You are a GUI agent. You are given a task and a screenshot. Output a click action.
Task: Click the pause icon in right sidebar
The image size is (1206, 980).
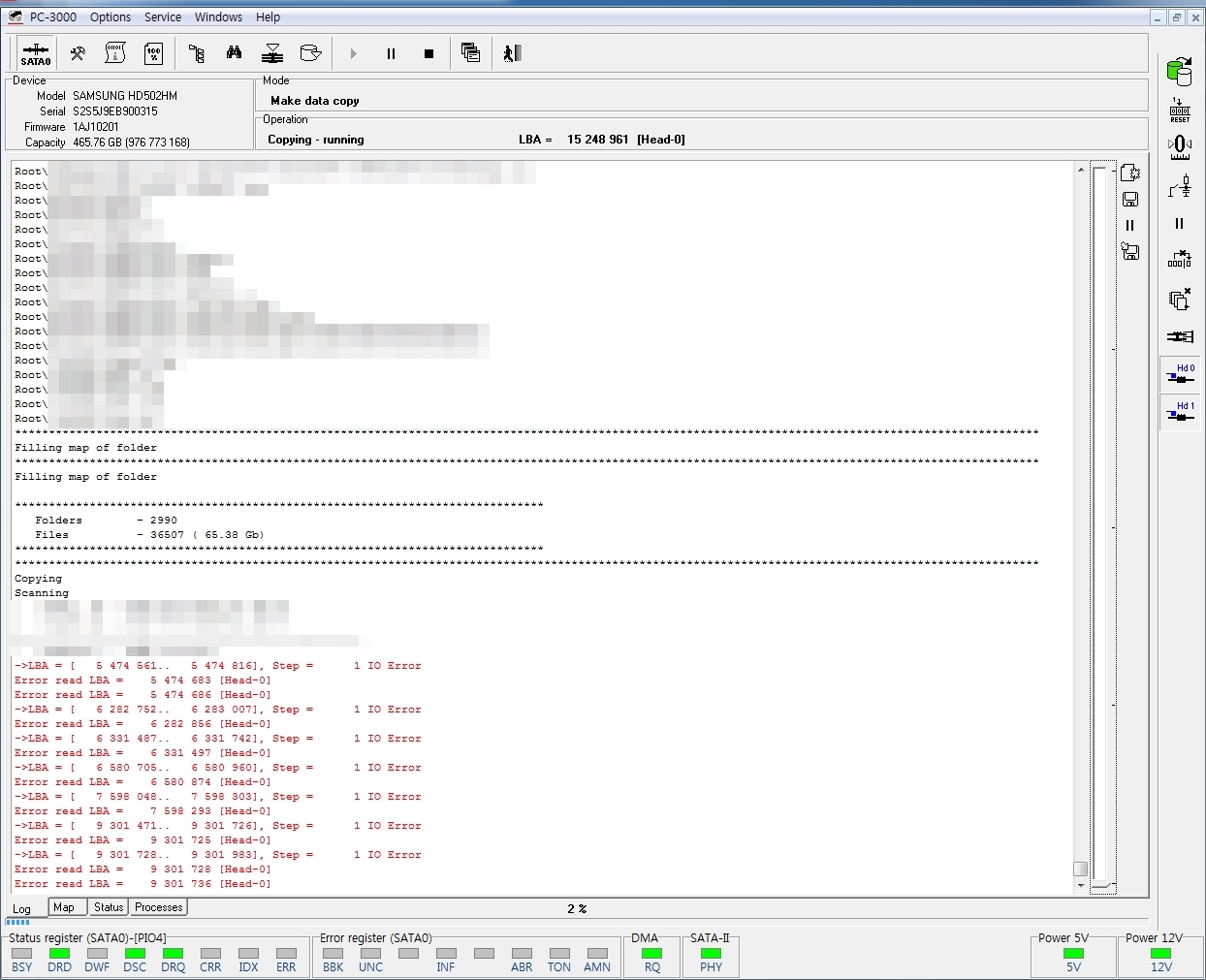tap(1180, 223)
